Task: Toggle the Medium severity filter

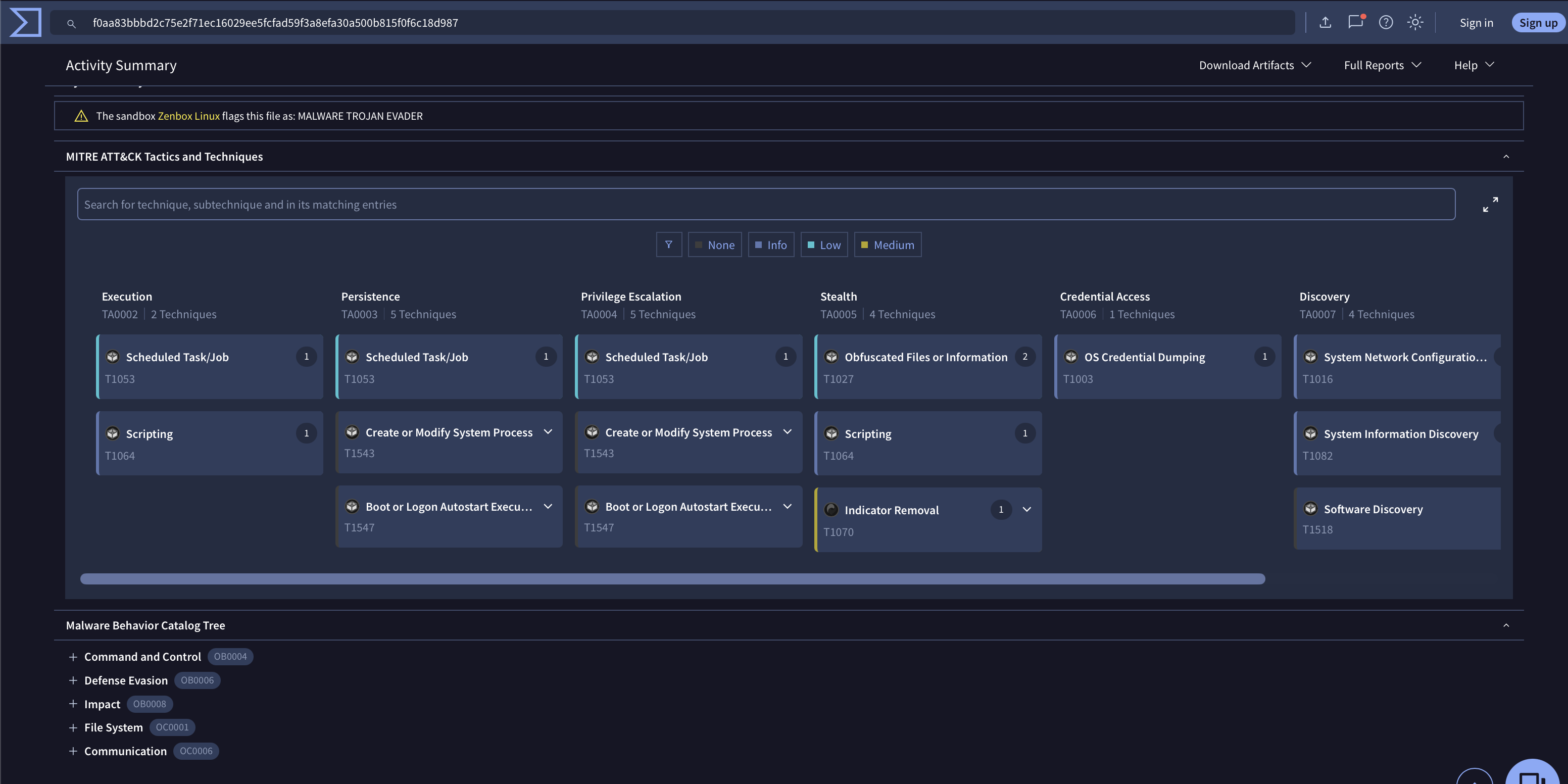Action: click(x=888, y=244)
